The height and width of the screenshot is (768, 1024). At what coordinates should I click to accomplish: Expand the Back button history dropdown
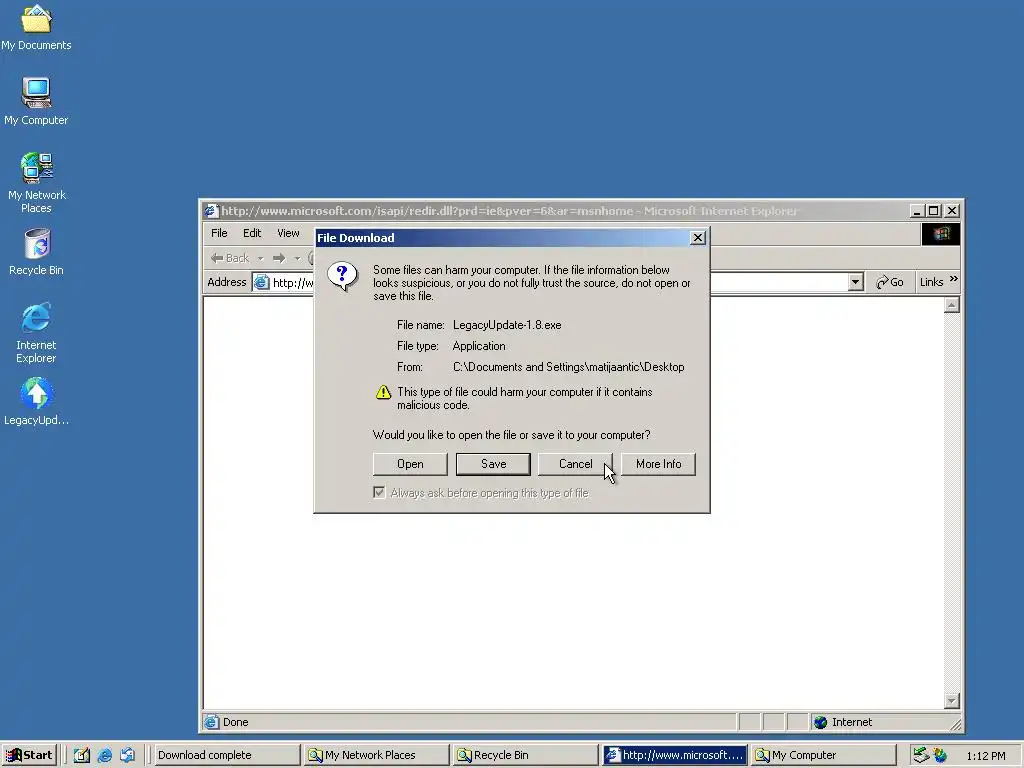260,259
